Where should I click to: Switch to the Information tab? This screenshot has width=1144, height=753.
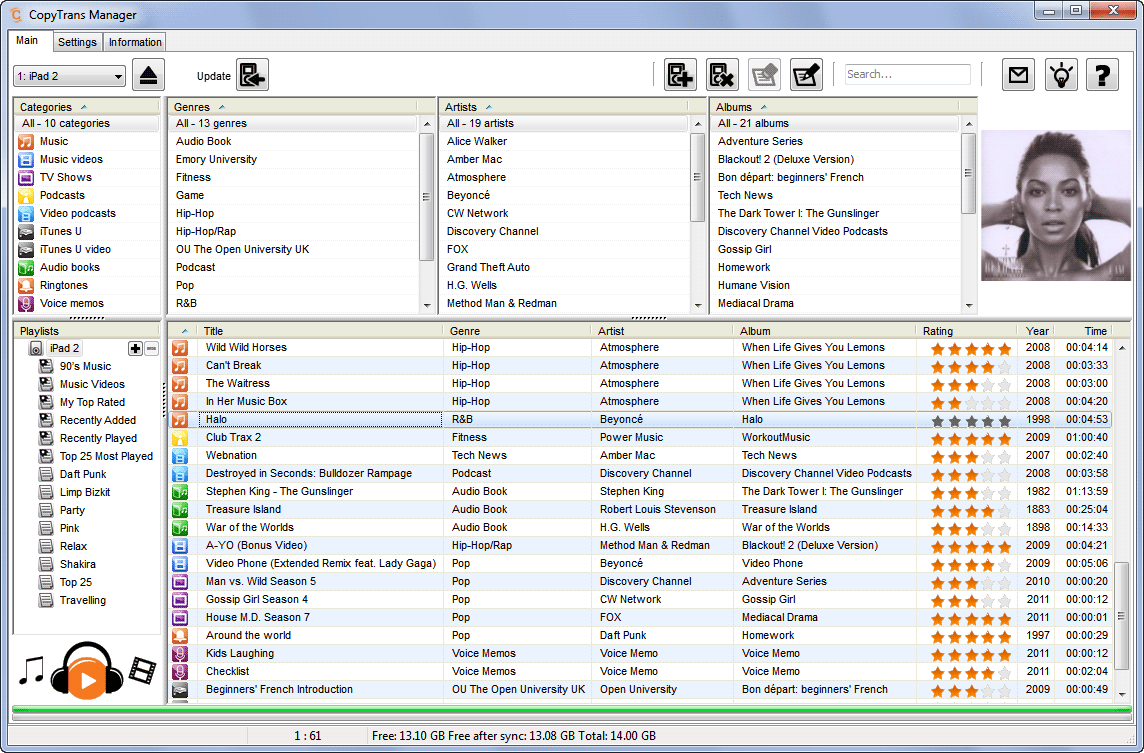(x=135, y=42)
